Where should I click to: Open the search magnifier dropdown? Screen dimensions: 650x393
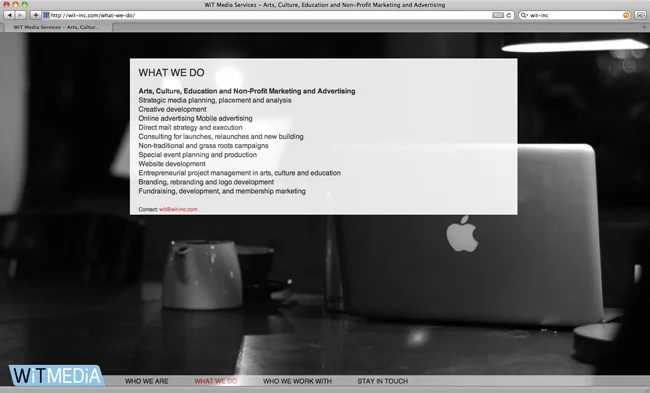point(524,15)
